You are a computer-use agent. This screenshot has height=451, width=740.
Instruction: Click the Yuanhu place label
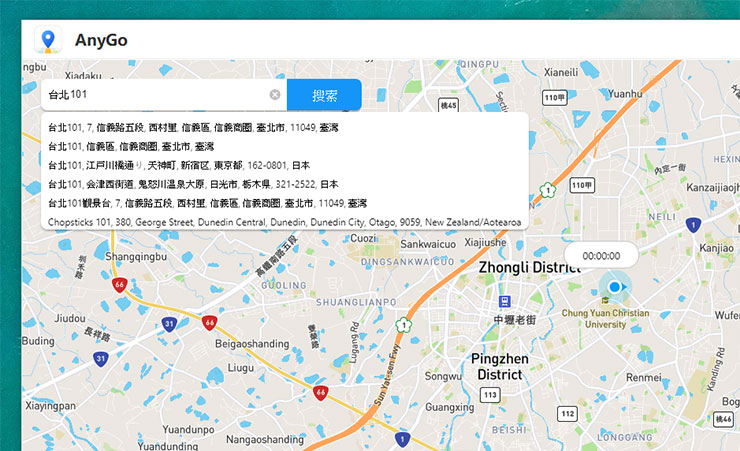(625, 94)
